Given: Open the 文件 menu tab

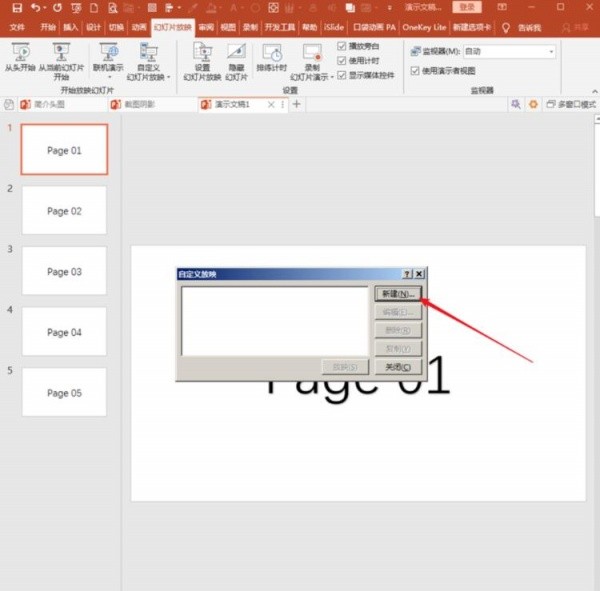Looking at the screenshot, I should click(x=17, y=27).
